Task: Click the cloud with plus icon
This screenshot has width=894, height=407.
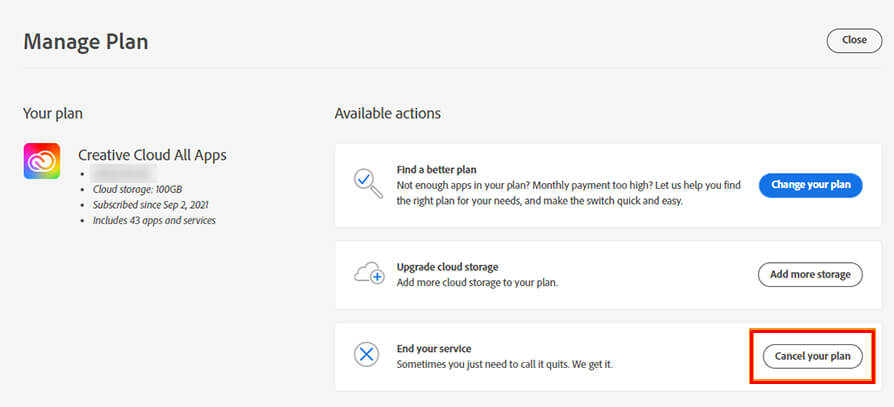Action: 367,274
